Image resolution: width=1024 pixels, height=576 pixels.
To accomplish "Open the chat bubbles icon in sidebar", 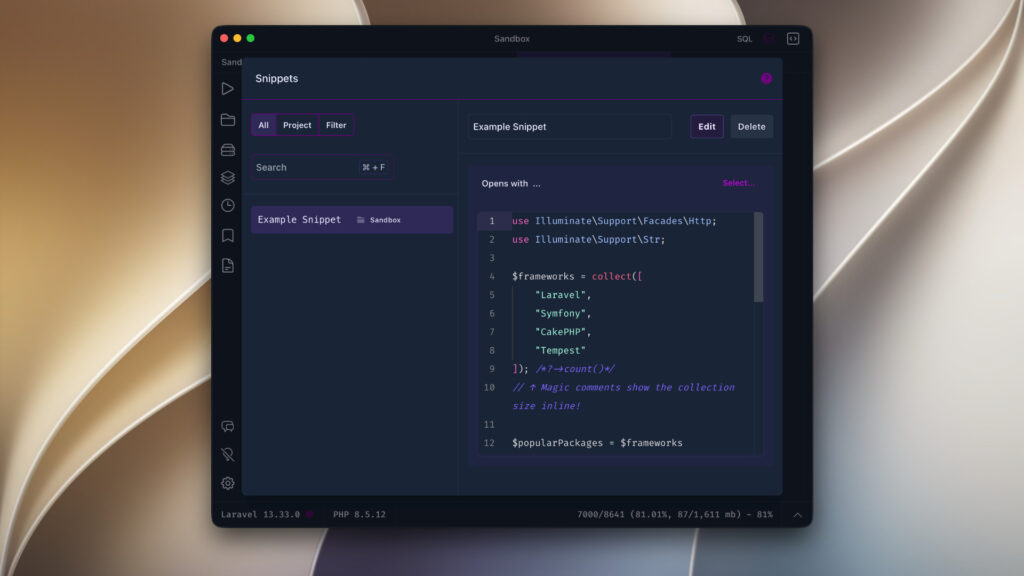I will (227, 426).
